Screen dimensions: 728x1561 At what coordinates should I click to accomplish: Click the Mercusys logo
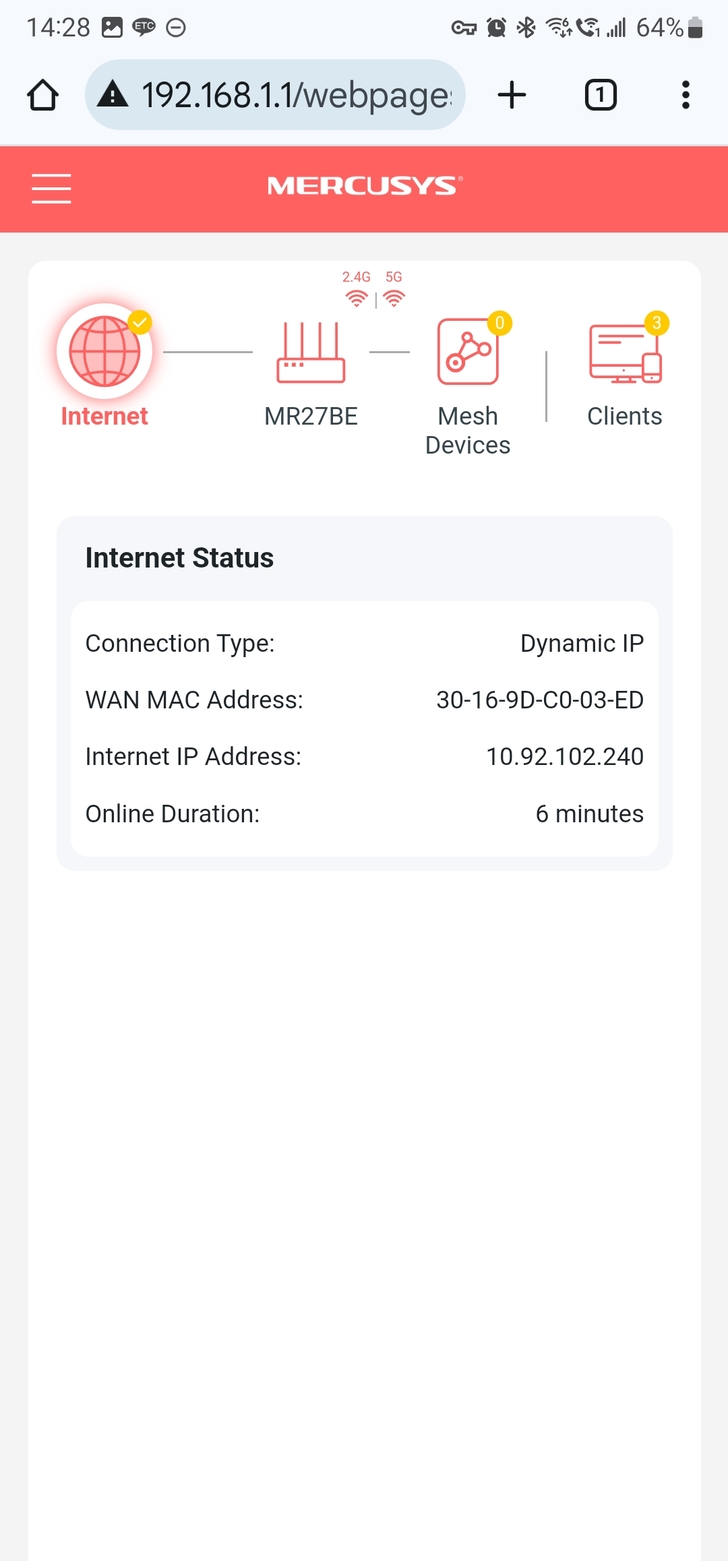(364, 186)
